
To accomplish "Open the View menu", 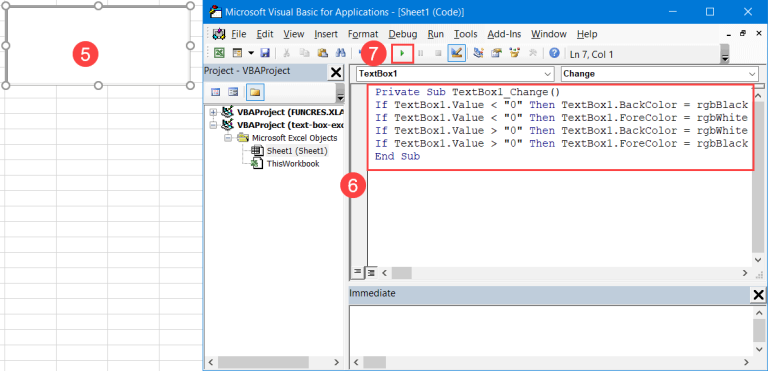I will (294, 34).
